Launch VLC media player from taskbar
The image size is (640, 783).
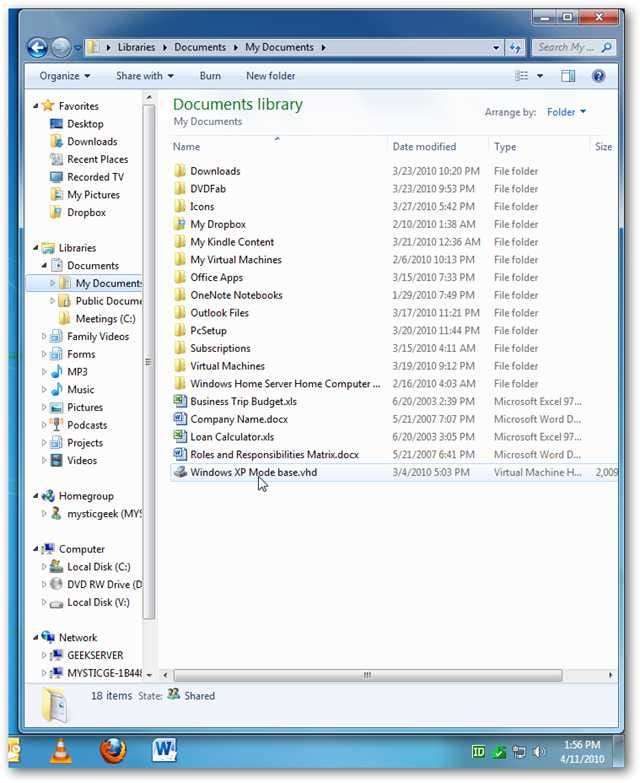(x=61, y=750)
